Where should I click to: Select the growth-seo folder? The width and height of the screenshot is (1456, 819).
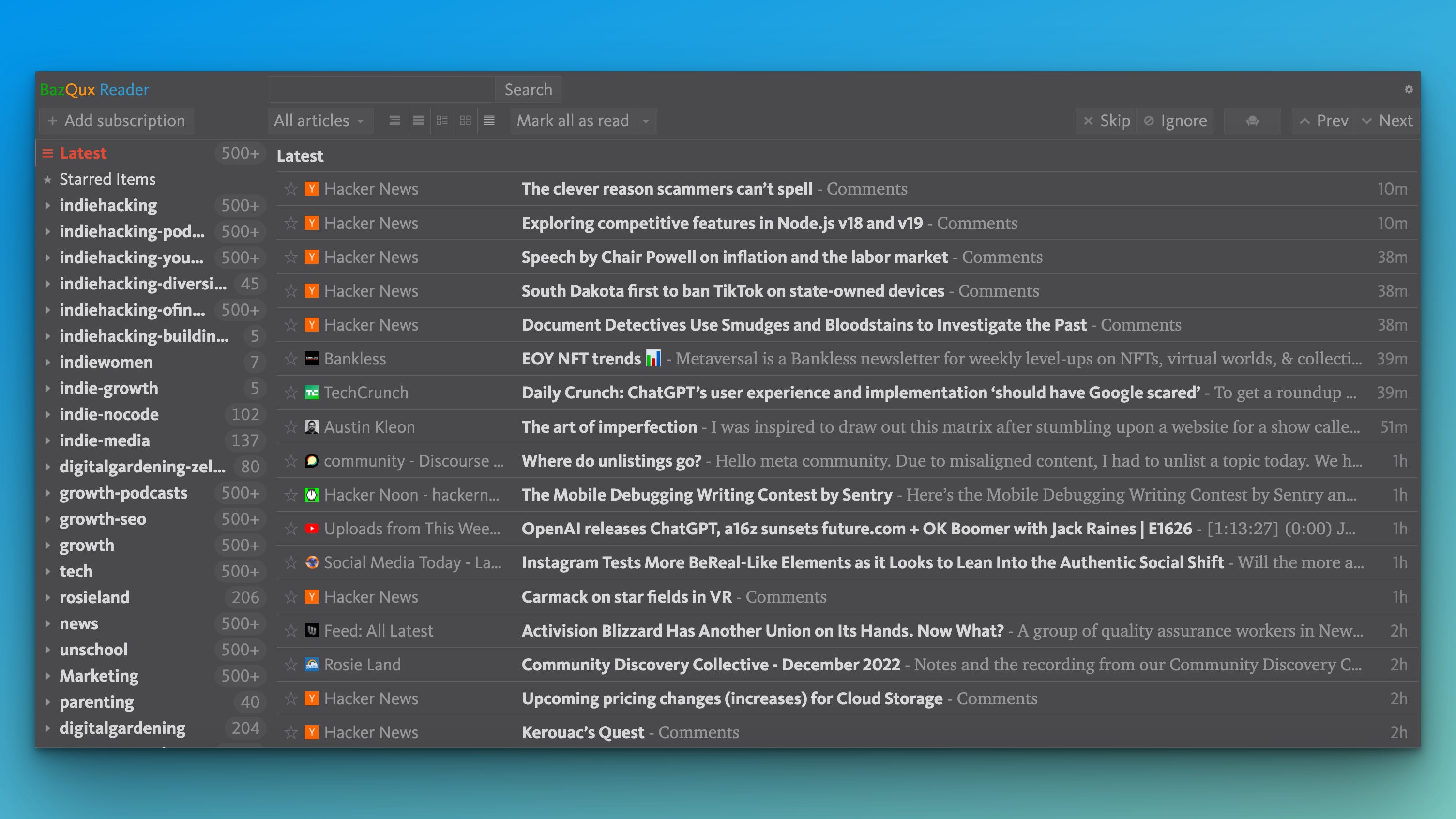tap(103, 519)
